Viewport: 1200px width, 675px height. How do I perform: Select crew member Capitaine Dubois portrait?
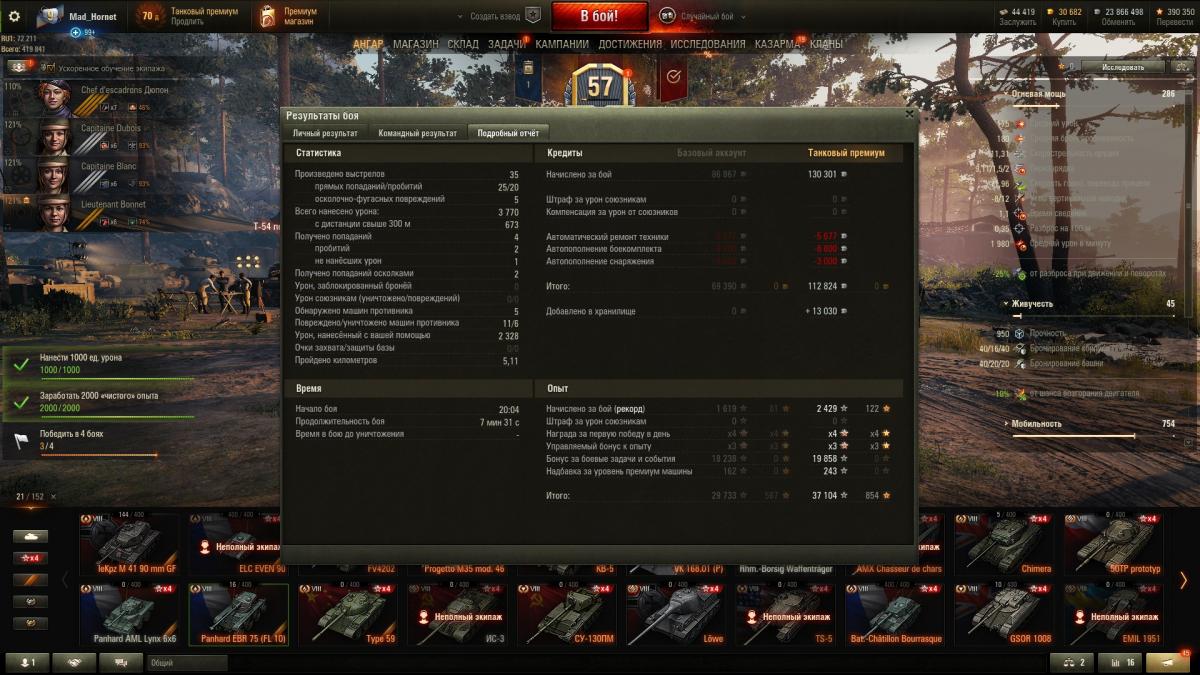pos(53,136)
